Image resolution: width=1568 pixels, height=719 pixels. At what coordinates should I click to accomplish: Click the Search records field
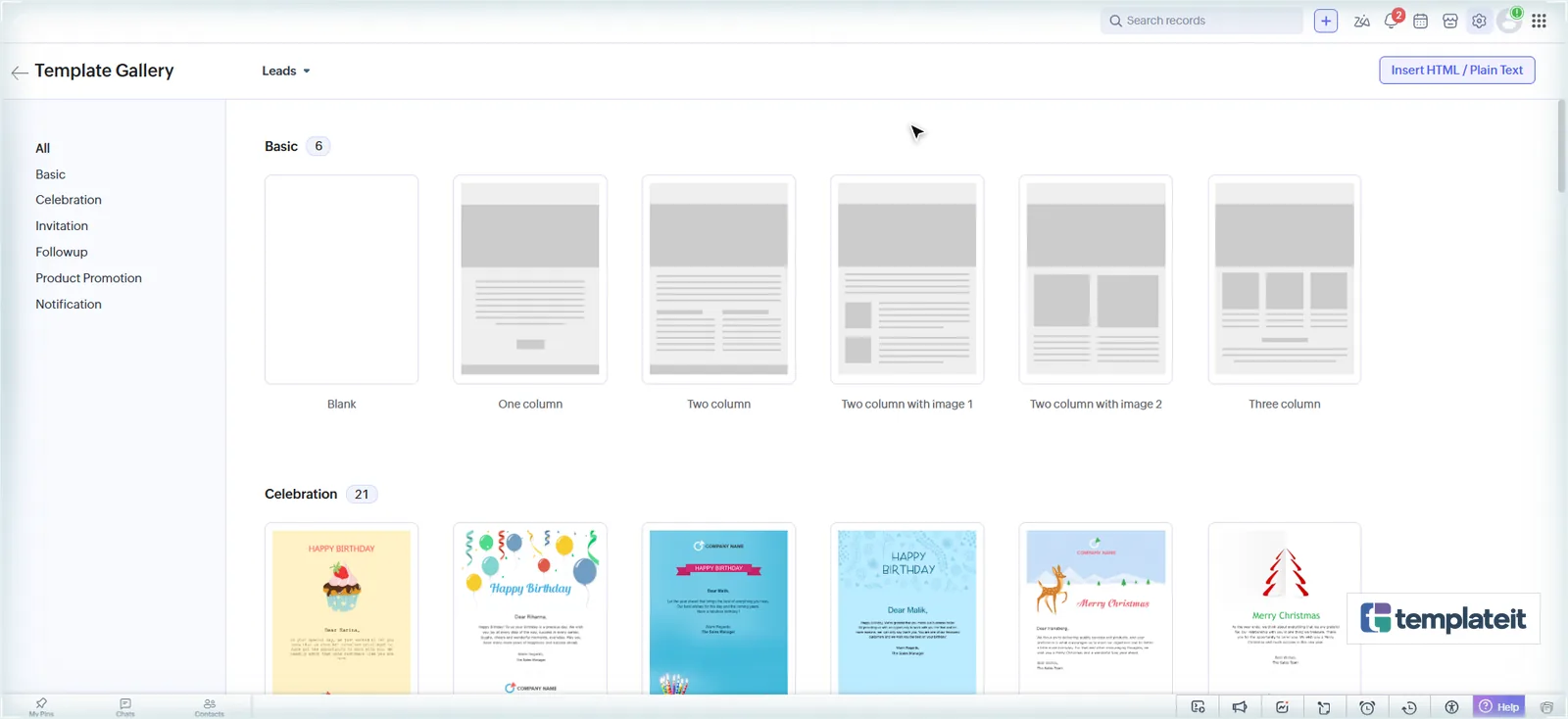1201,21
